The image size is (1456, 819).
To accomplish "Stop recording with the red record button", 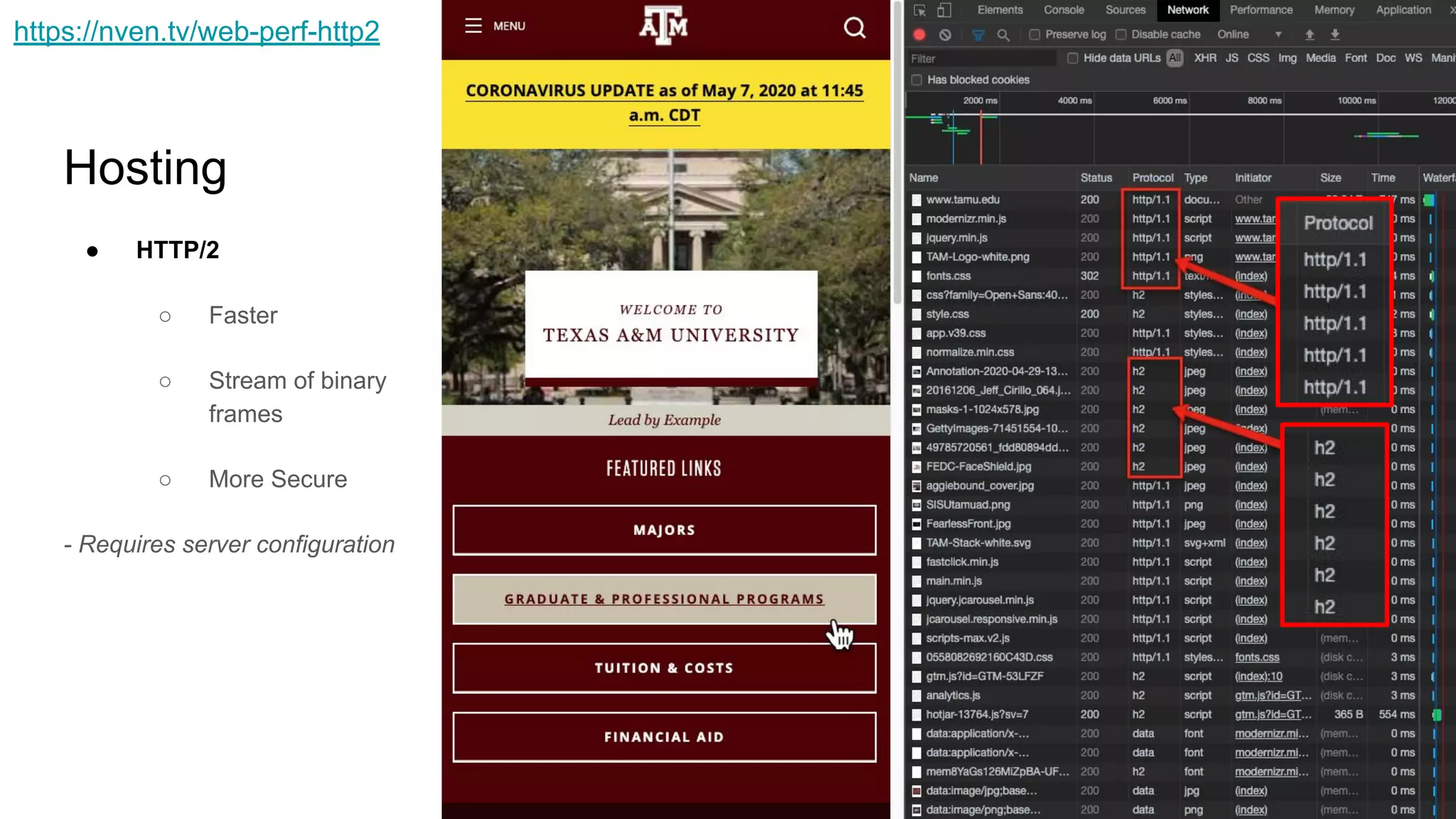I will [919, 34].
